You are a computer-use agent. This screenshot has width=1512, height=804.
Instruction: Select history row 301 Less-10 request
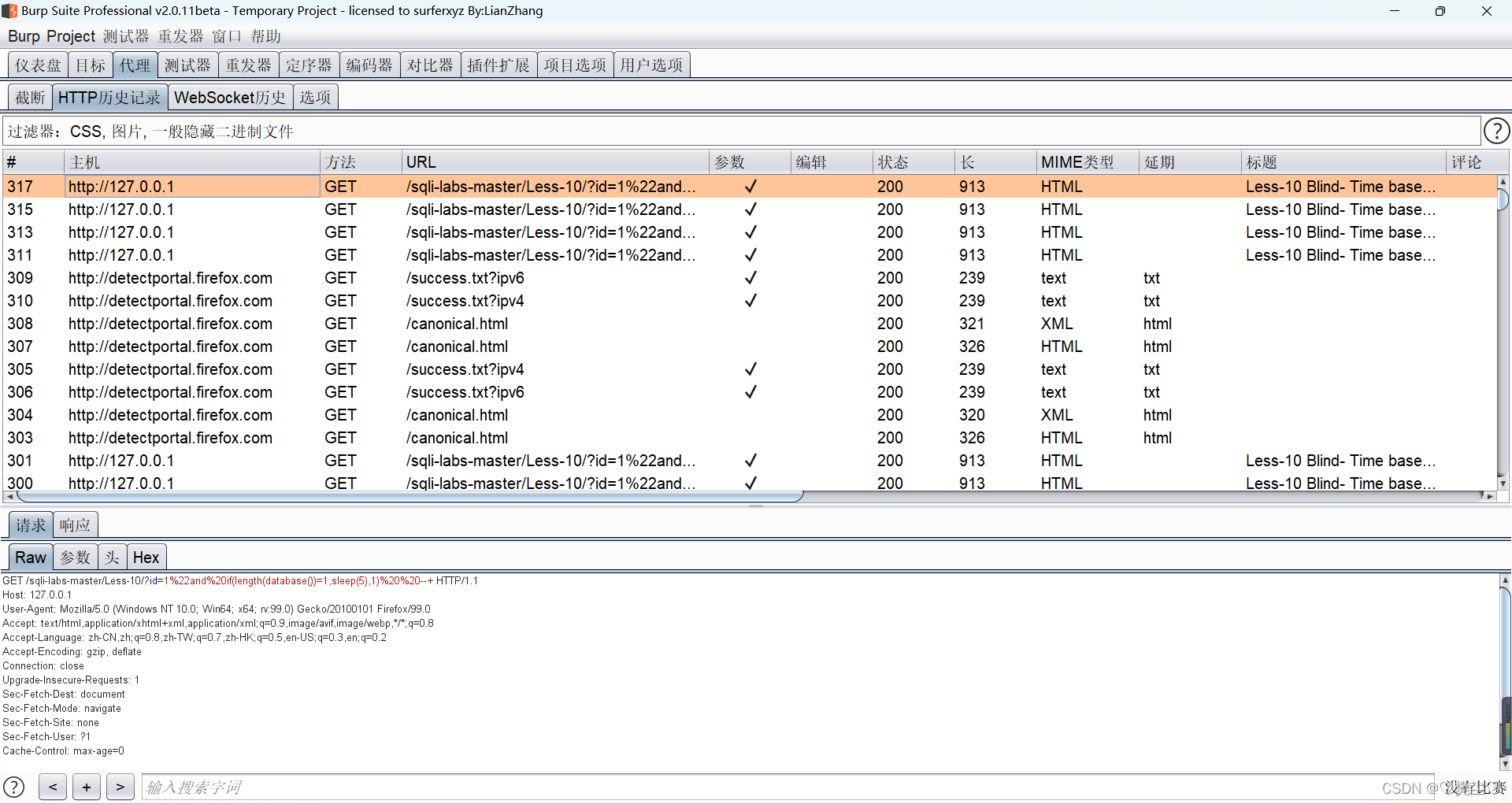(x=748, y=461)
